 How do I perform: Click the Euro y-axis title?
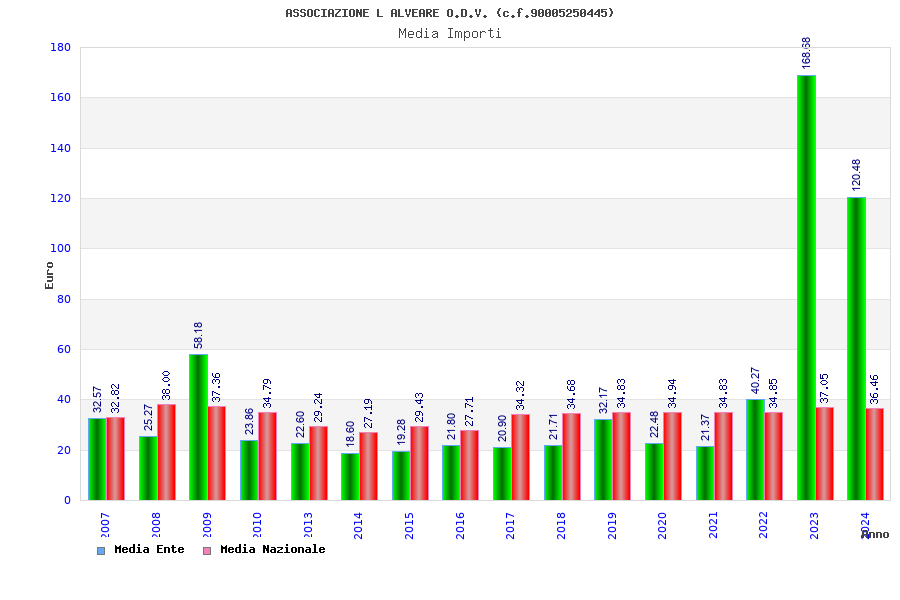49,275
